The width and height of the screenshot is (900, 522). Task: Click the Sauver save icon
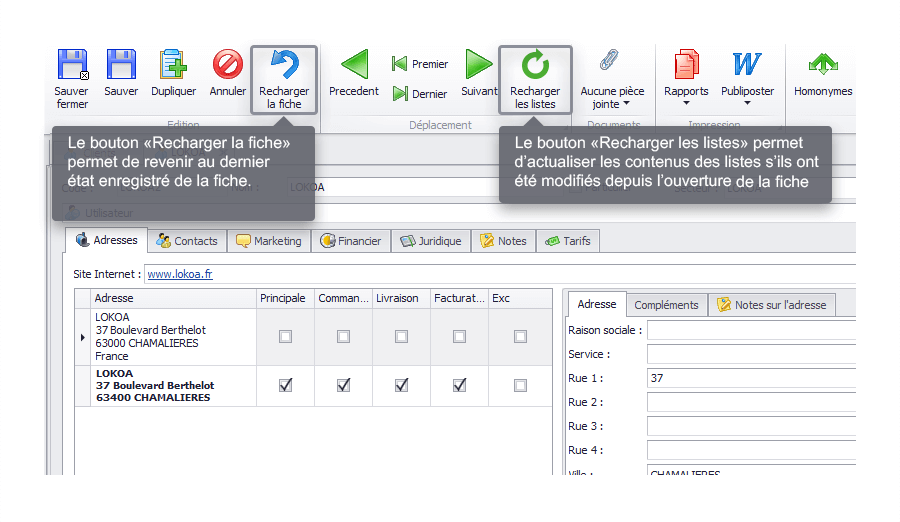121,64
